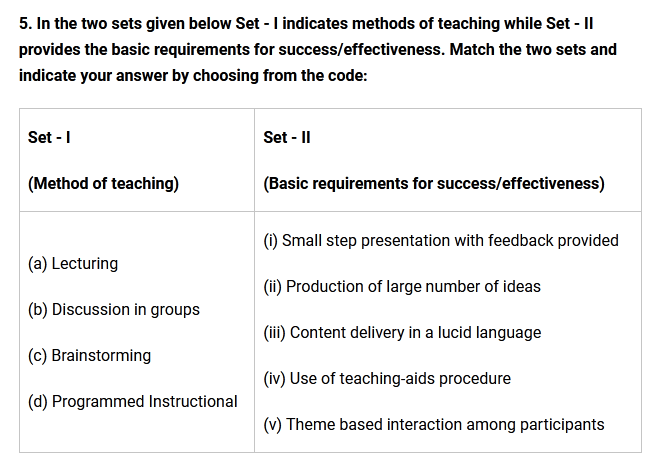This screenshot has width=659, height=463.
Task: Select option (b) Discussion in groups
Action: [114, 310]
